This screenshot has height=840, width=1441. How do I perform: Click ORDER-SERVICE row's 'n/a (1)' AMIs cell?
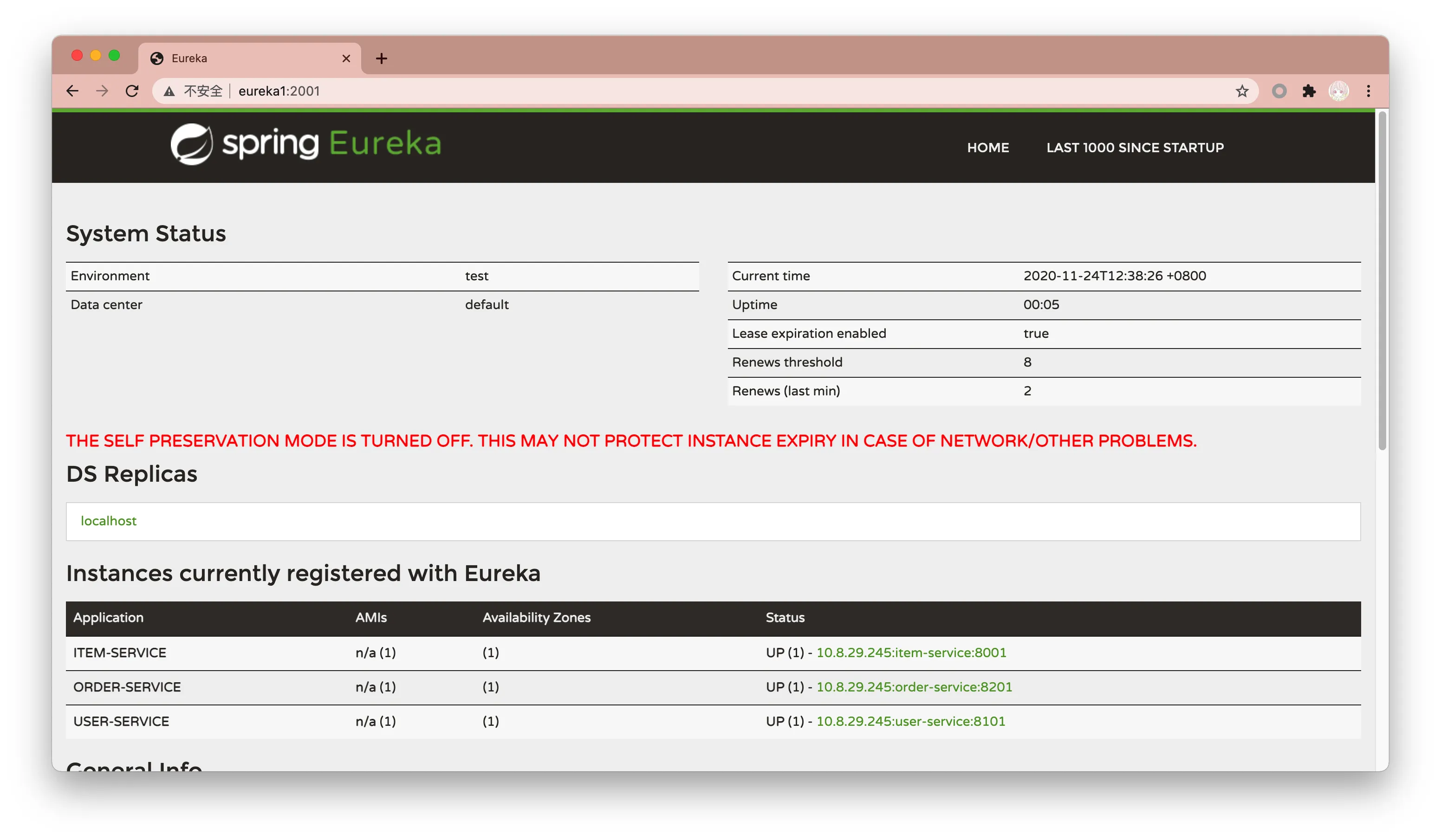376,687
